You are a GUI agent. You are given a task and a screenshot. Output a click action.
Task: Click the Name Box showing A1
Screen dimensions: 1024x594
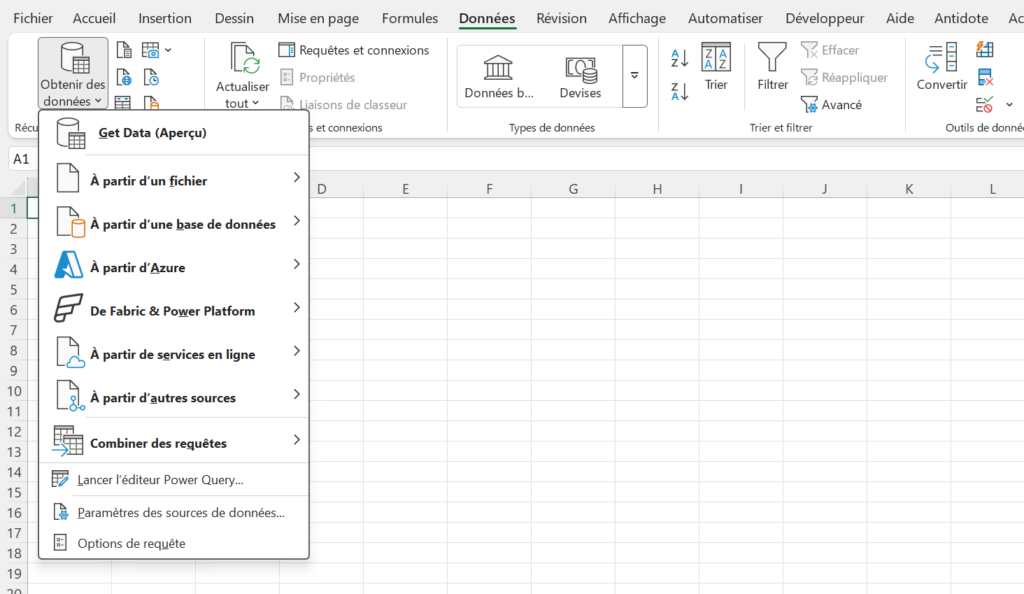[22, 159]
